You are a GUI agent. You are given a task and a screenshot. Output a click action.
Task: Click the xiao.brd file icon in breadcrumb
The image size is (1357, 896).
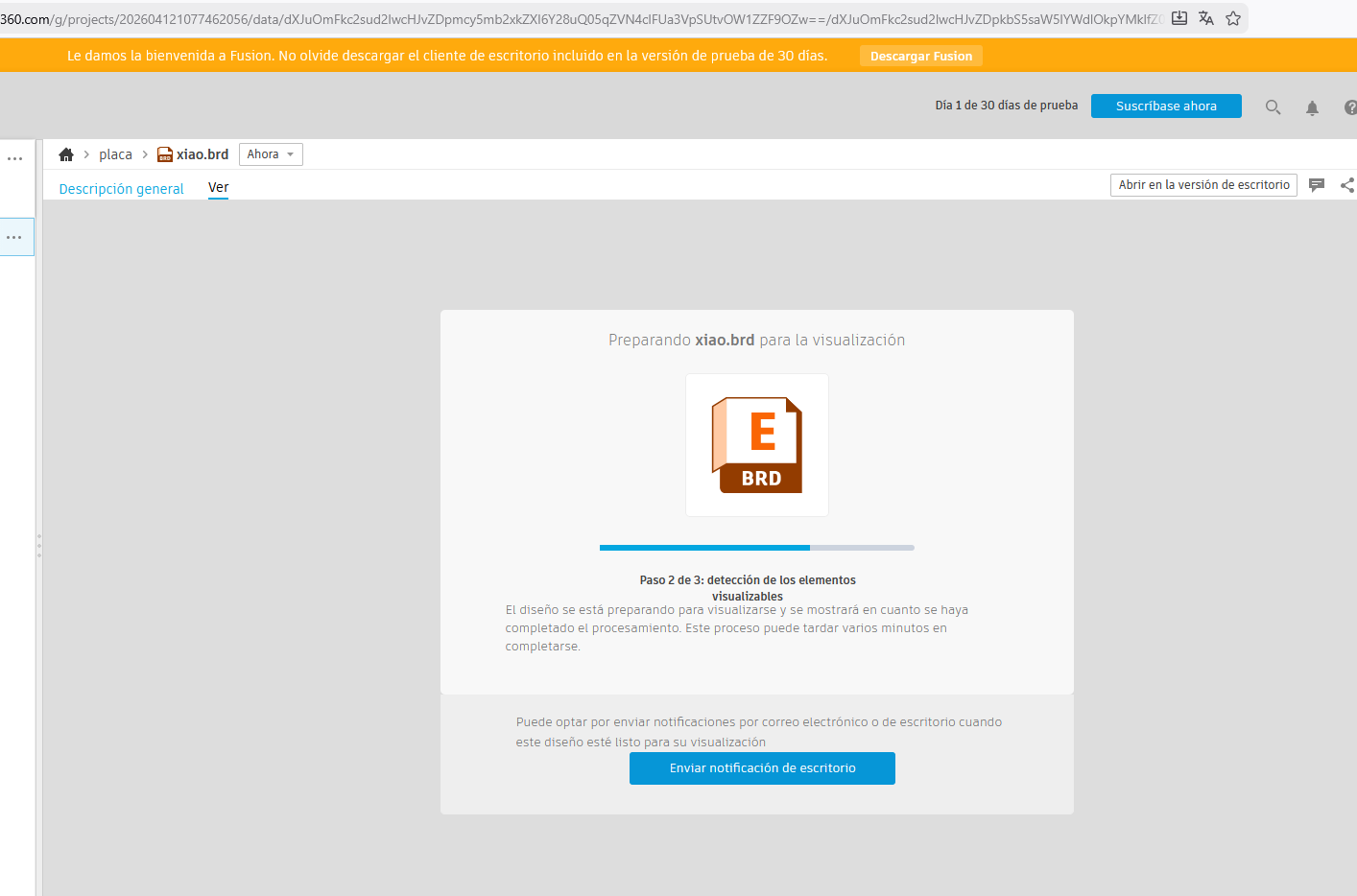click(165, 154)
